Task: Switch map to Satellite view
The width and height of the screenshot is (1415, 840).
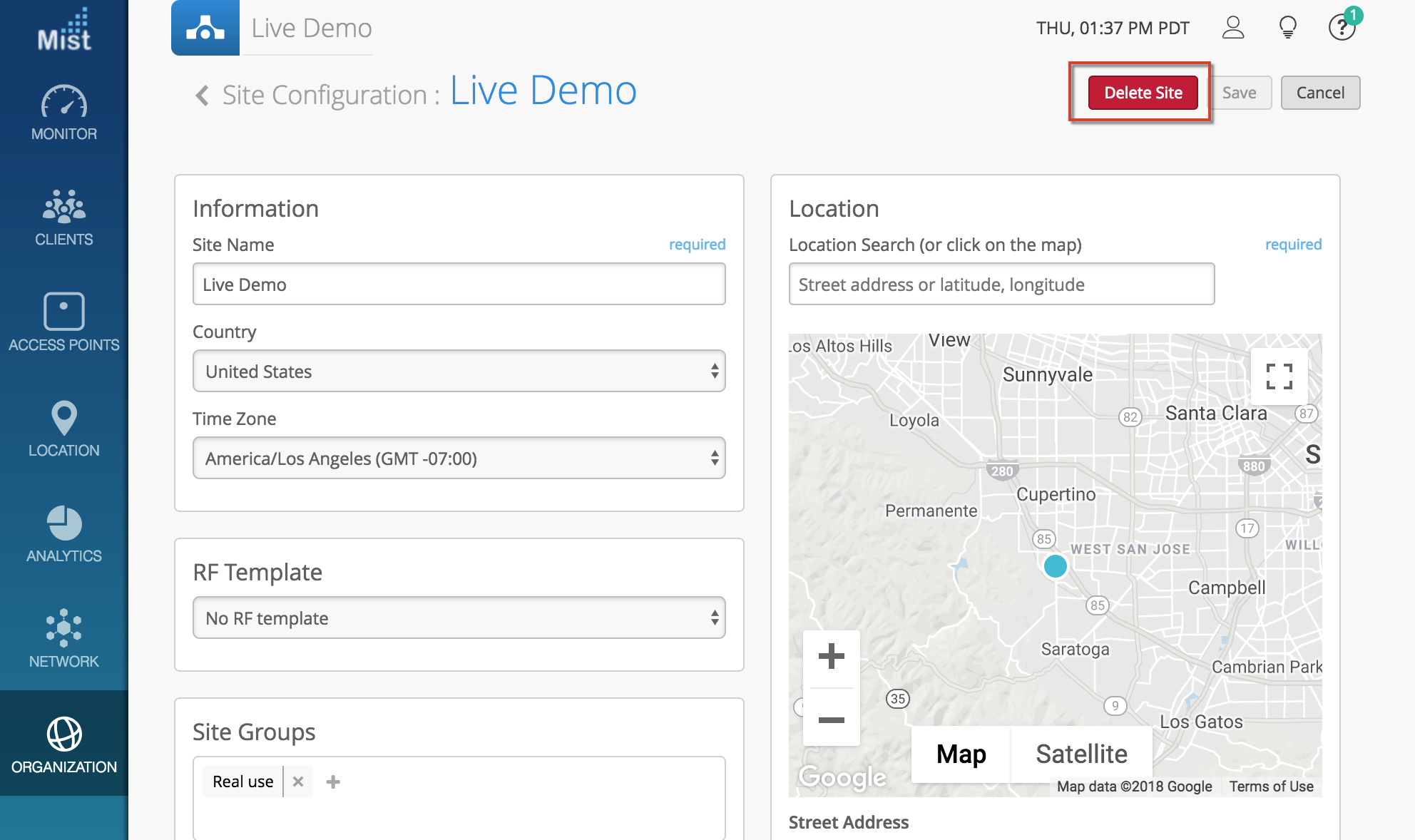Action: [x=1081, y=754]
